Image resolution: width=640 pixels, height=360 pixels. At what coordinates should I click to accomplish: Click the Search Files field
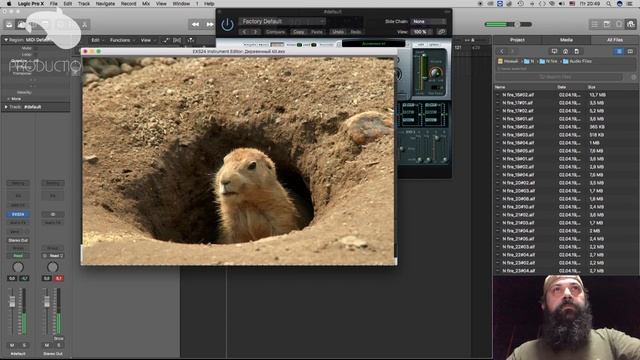[560, 77]
